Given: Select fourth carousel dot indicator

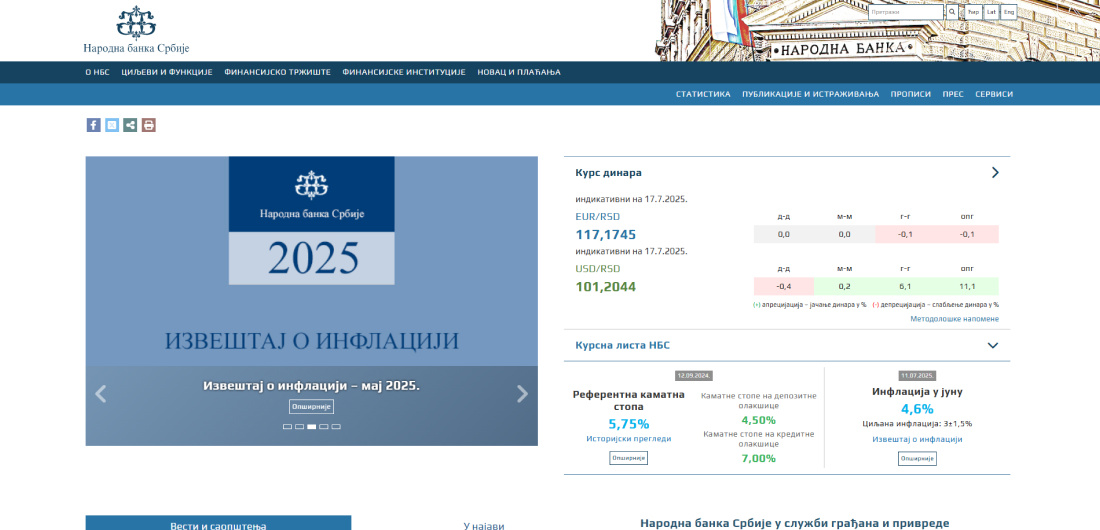Looking at the screenshot, I should click(324, 427).
